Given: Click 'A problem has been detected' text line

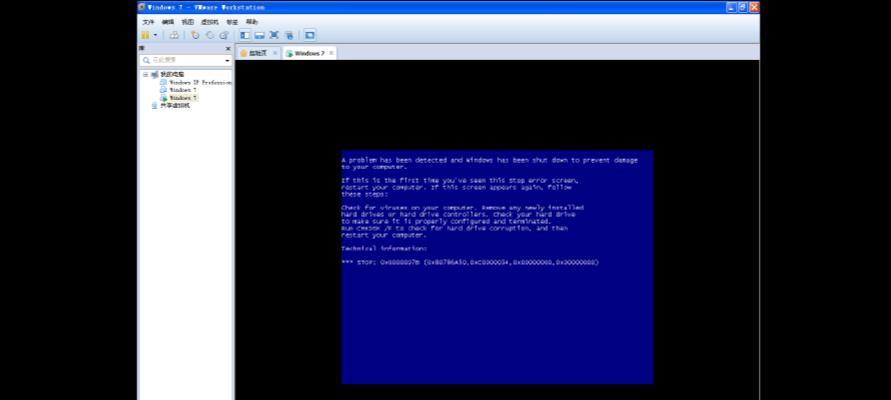Looking at the screenshot, I should click(x=489, y=160).
